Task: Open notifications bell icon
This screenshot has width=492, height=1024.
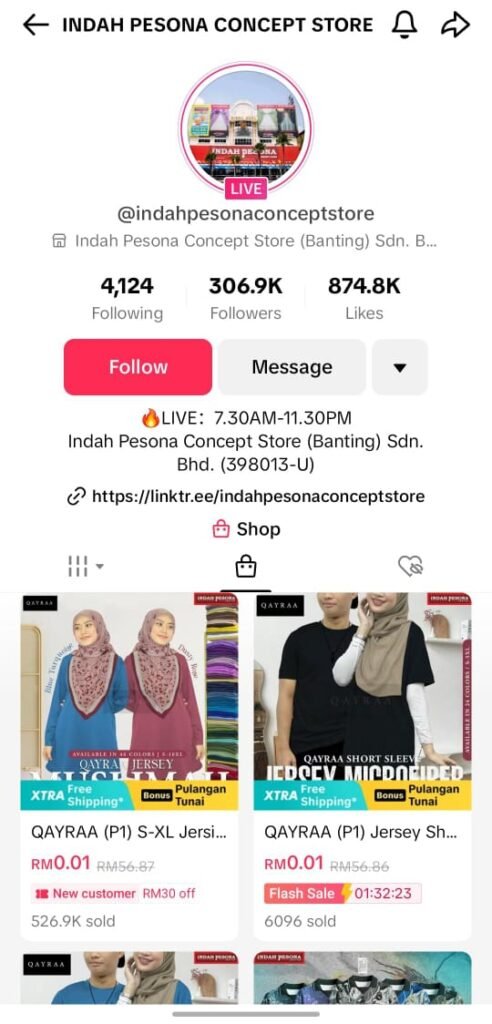Action: tap(404, 25)
